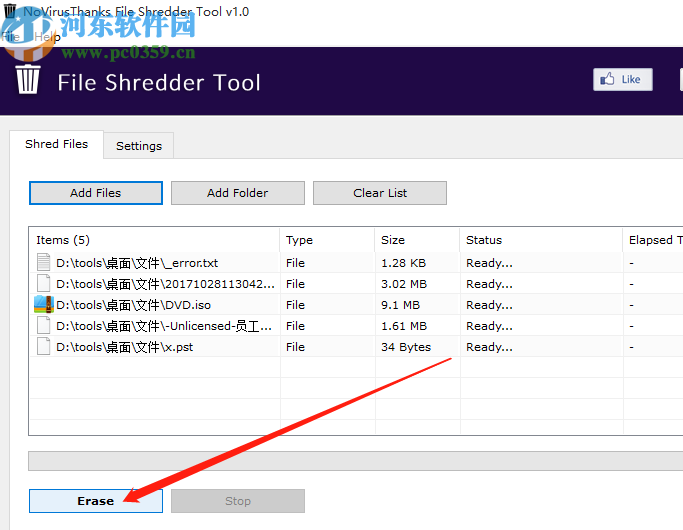Click the Like thumbs-up button
683x530 pixels.
click(x=622, y=80)
